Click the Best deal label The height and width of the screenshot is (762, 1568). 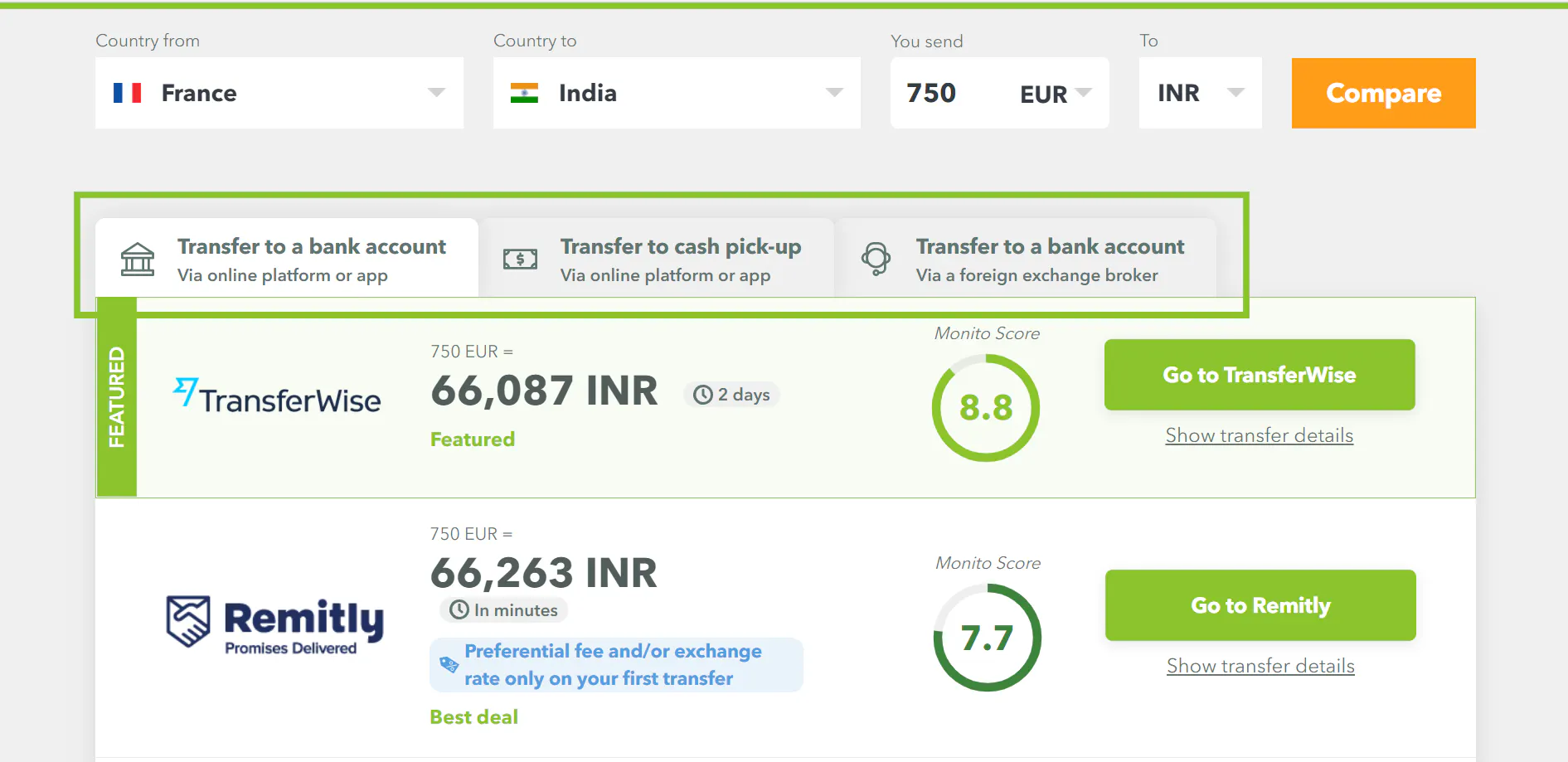point(474,717)
